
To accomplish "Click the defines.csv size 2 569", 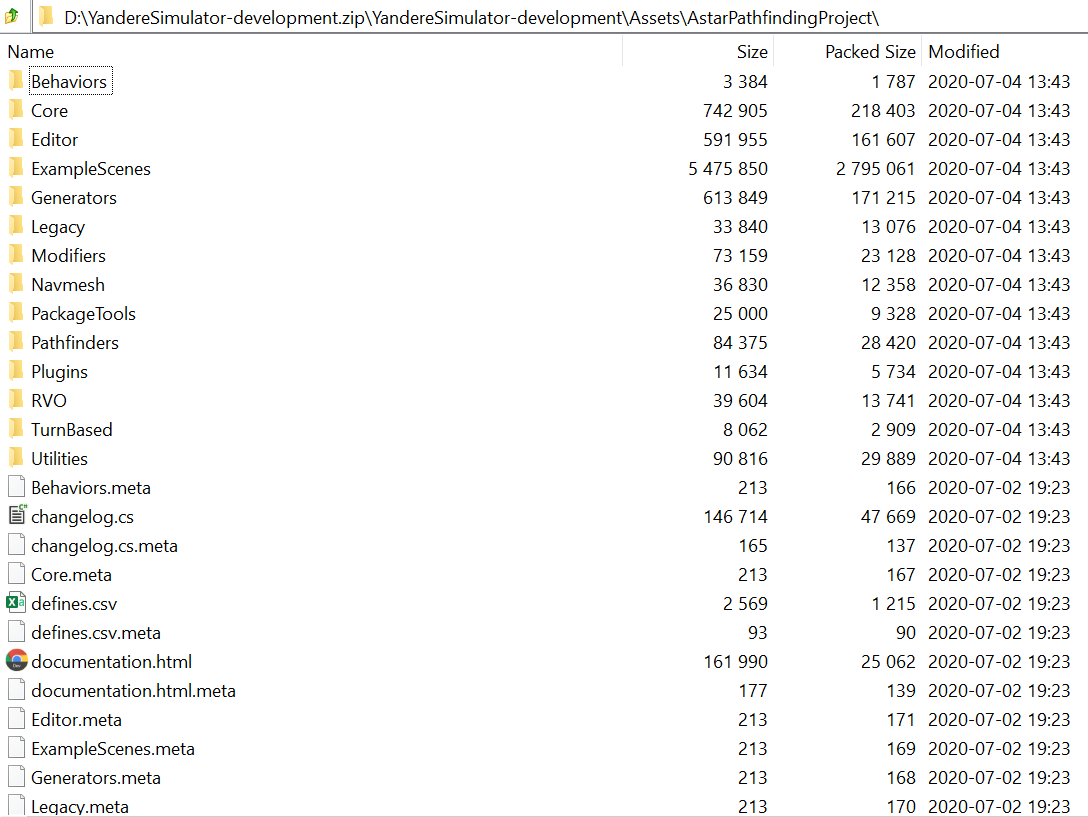I will tap(745, 604).
